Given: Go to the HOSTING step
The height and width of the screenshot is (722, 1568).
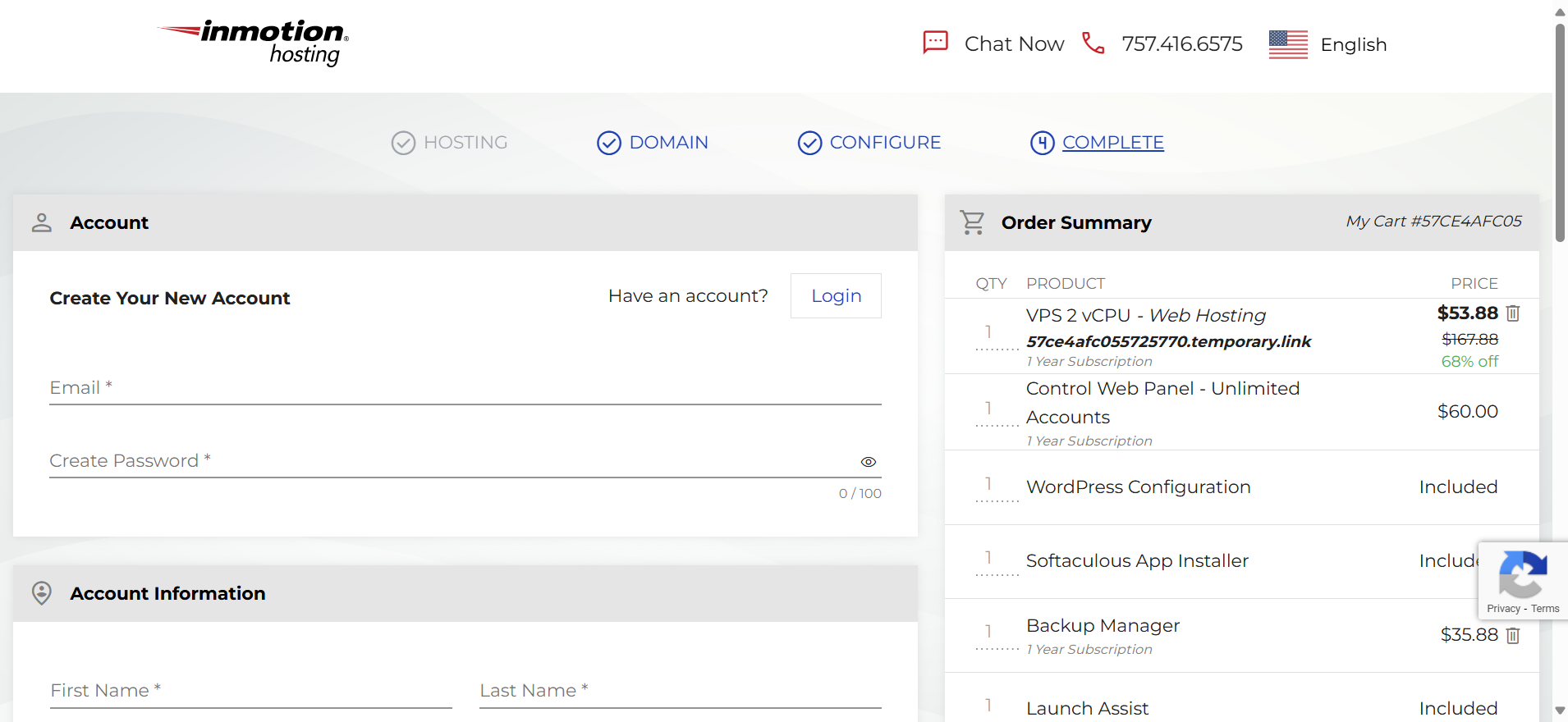Looking at the screenshot, I should [x=465, y=143].
